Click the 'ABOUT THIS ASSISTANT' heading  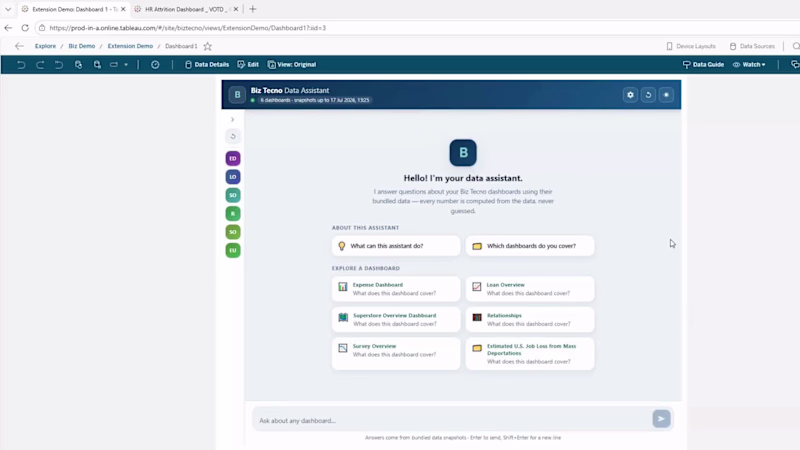tap(365, 228)
